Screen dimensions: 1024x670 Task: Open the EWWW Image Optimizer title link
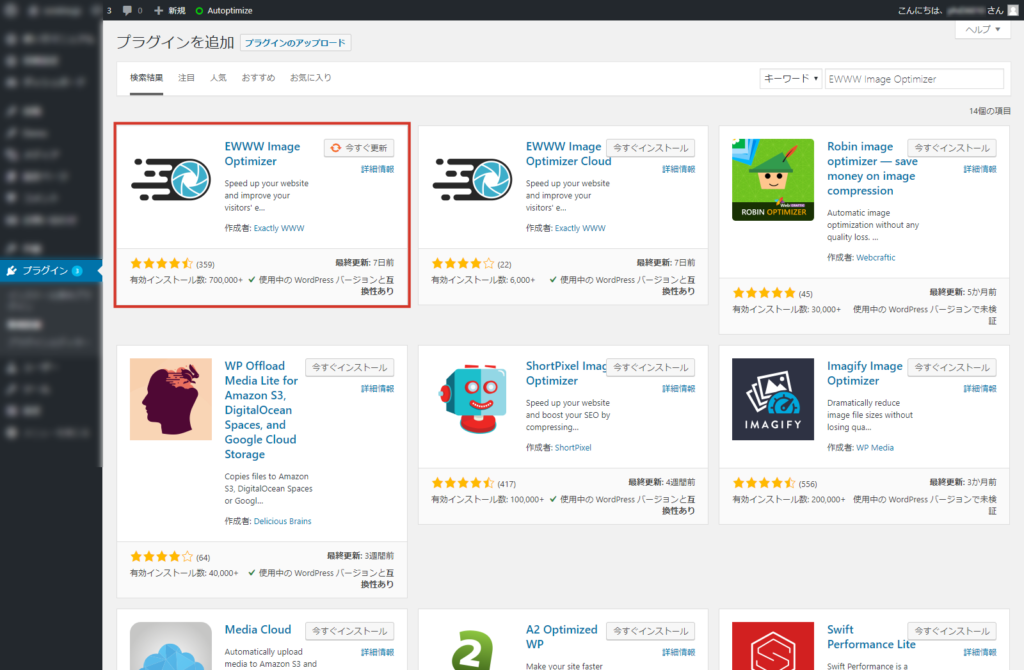coord(263,154)
